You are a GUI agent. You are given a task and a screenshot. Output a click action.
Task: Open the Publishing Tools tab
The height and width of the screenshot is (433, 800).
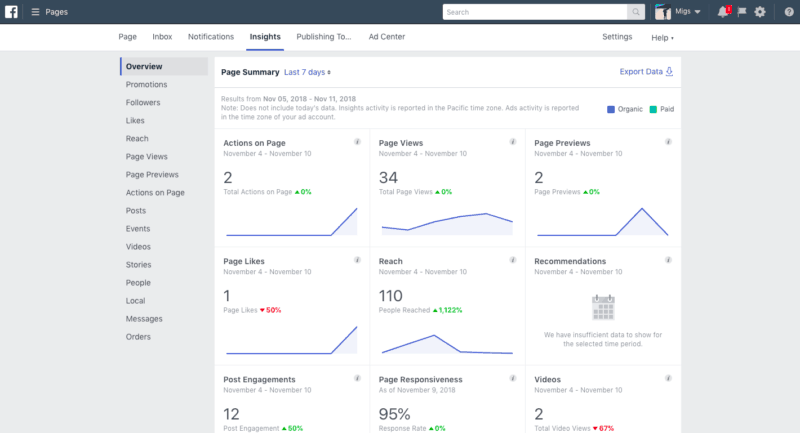click(323, 37)
